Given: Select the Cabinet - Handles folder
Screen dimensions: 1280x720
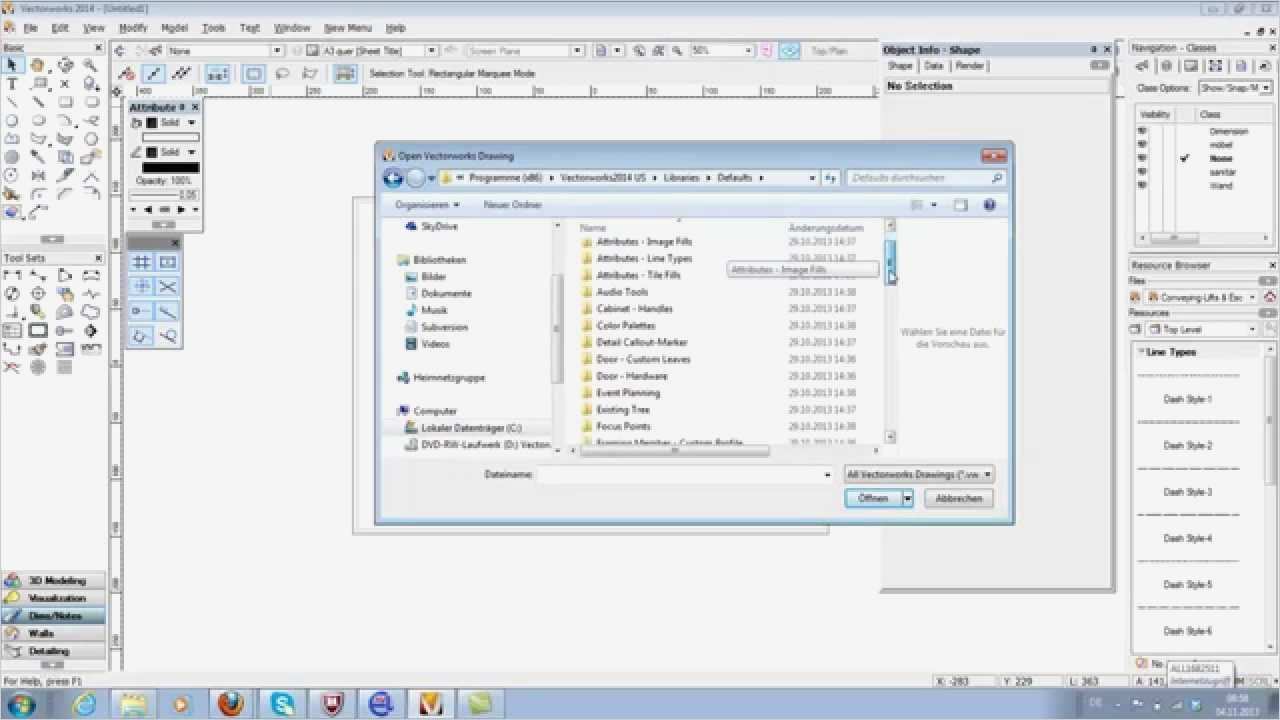Looking at the screenshot, I should pos(634,309).
